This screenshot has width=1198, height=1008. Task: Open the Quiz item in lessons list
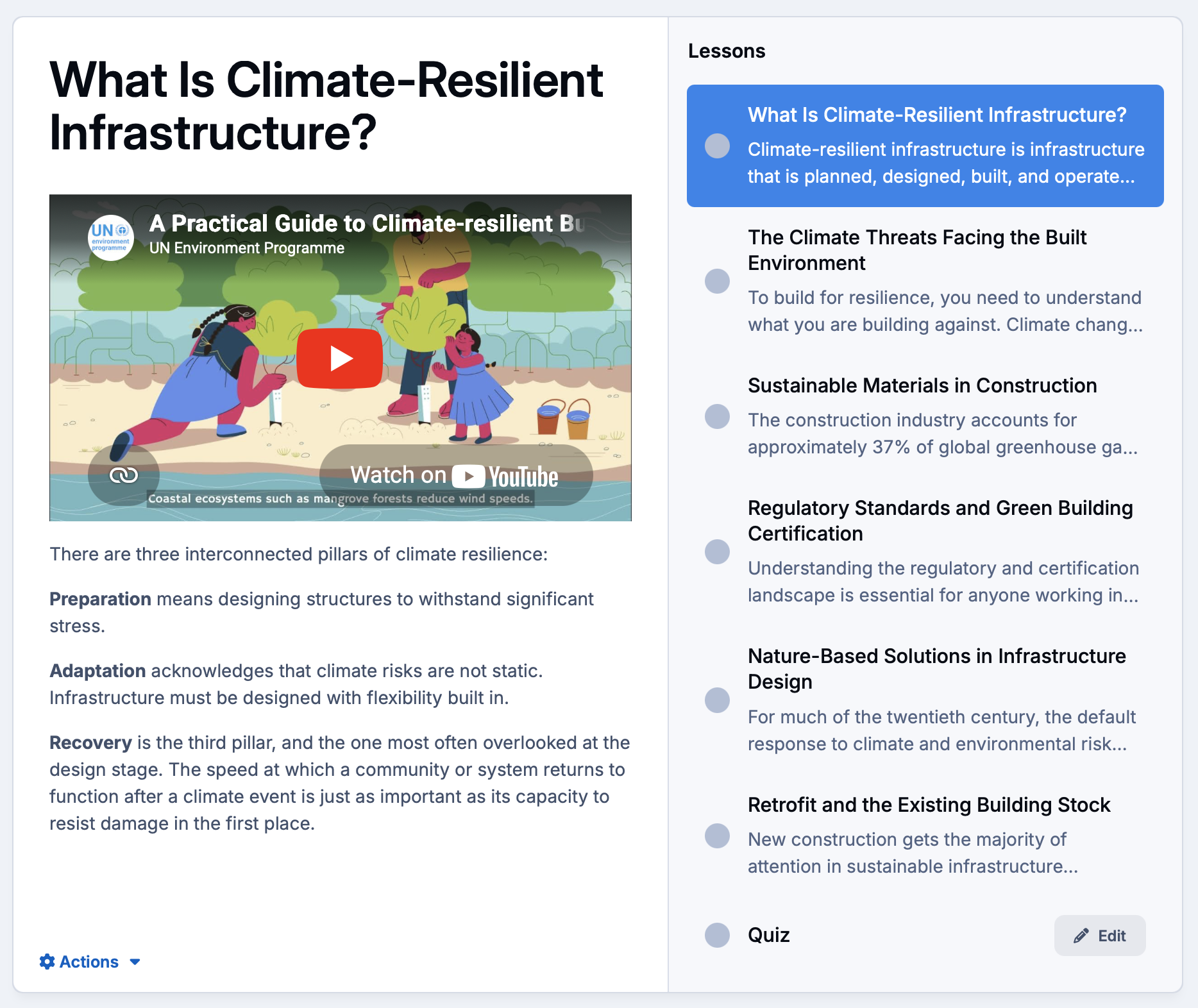click(768, 935)
